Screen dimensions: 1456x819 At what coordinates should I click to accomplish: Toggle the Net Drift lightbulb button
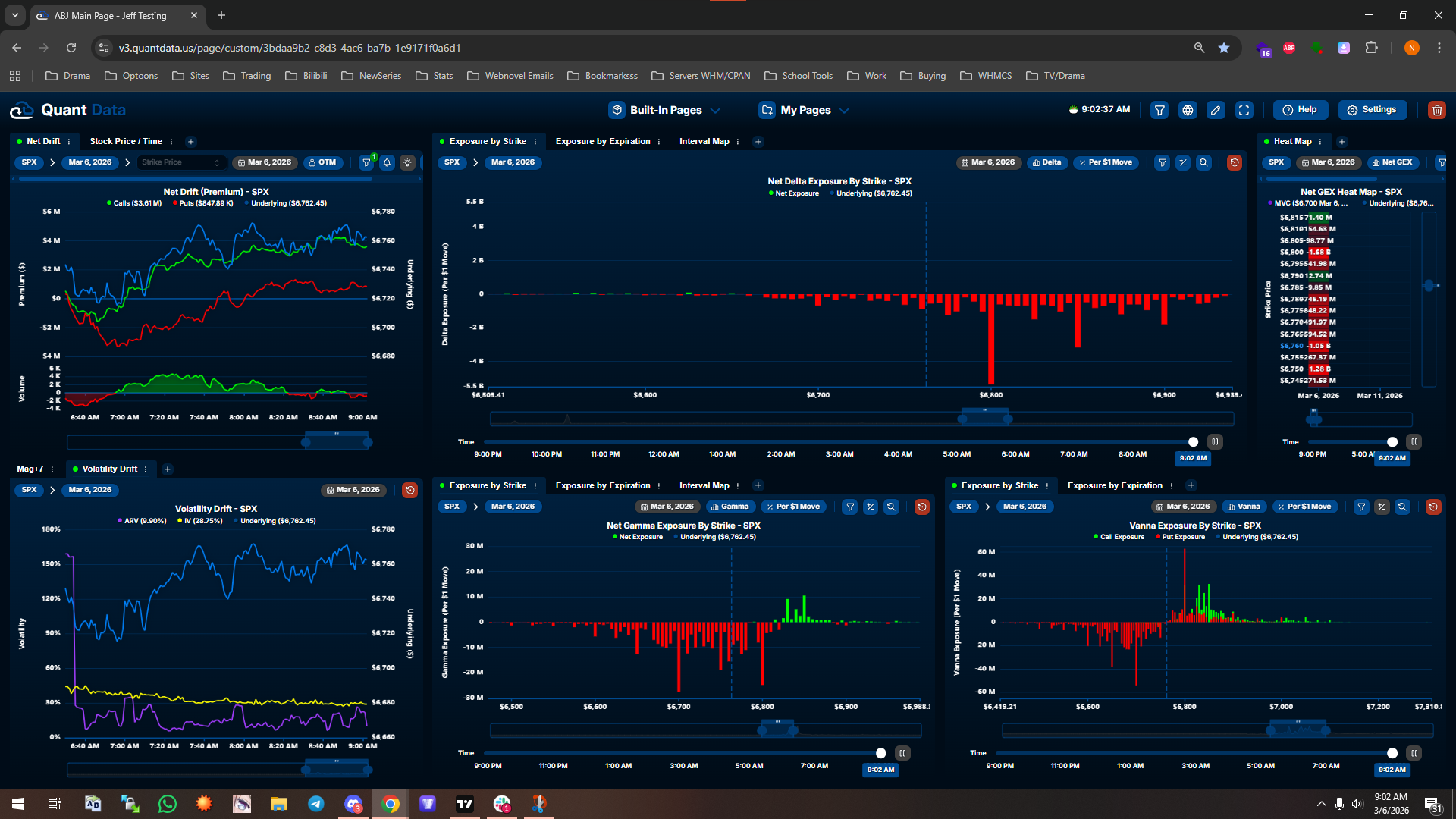408,162
